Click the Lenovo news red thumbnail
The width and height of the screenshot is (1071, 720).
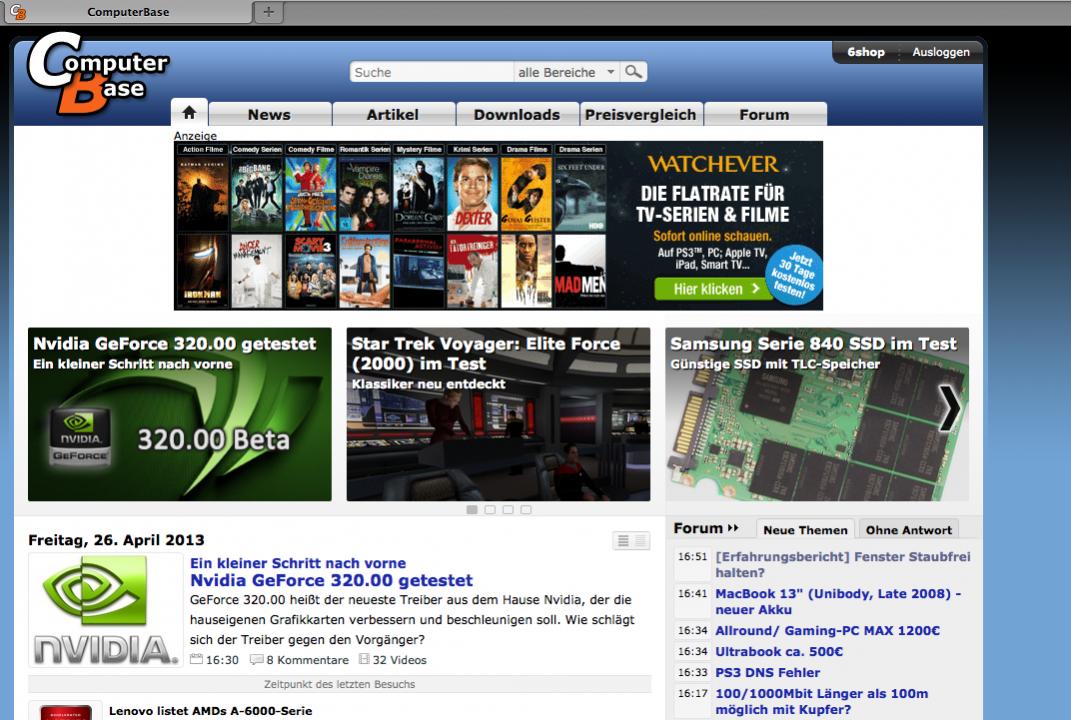(x=66, y=711)
